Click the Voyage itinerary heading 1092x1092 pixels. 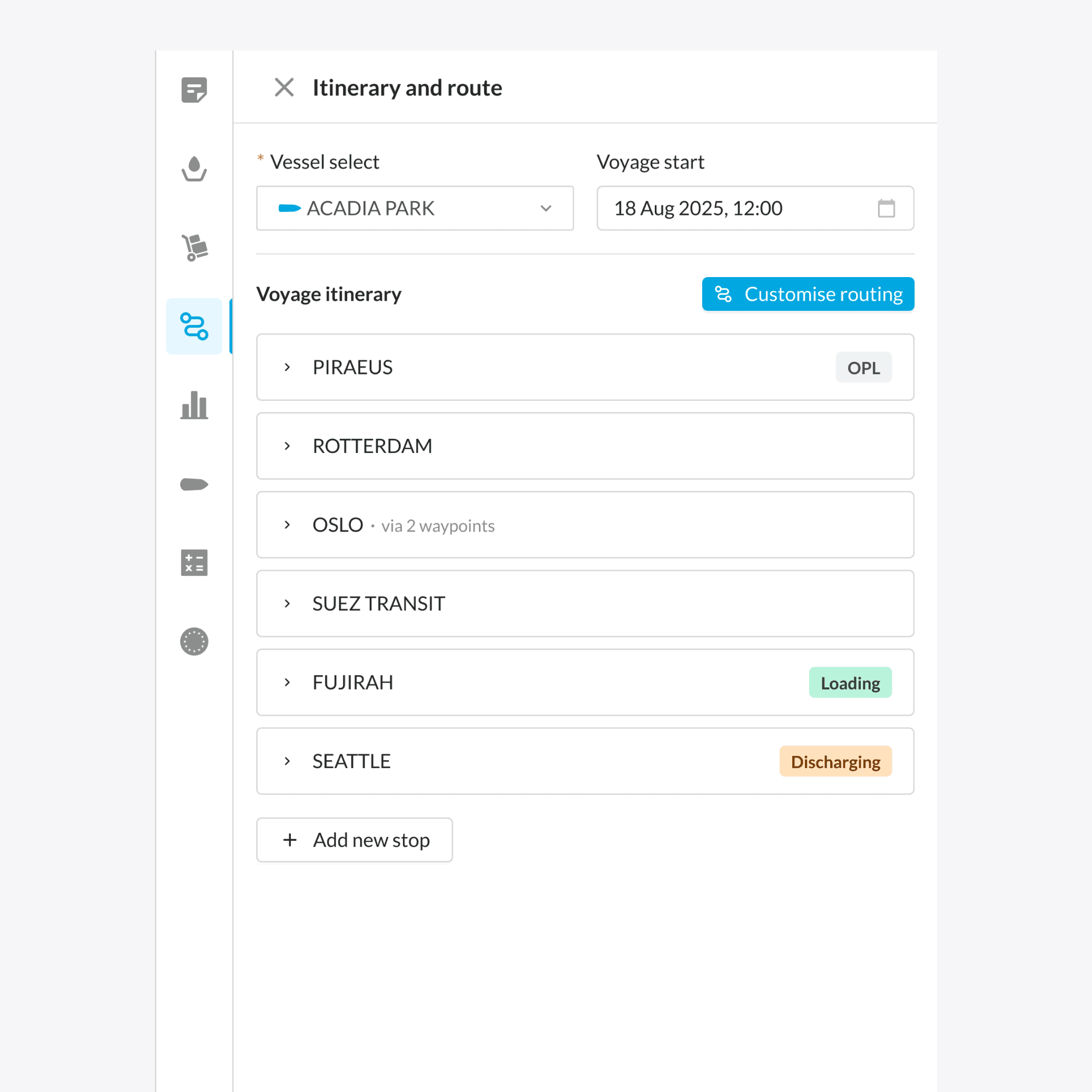coord(328,294)
